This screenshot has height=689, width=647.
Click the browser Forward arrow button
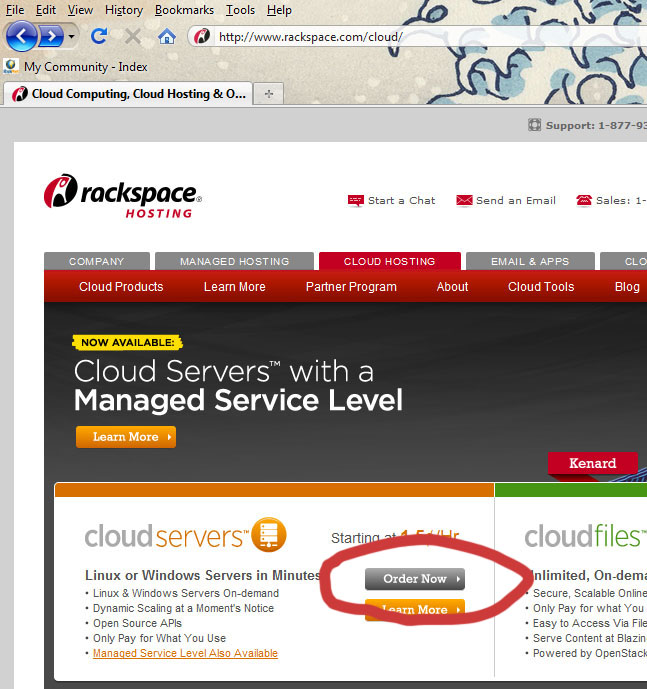[51, 36]
